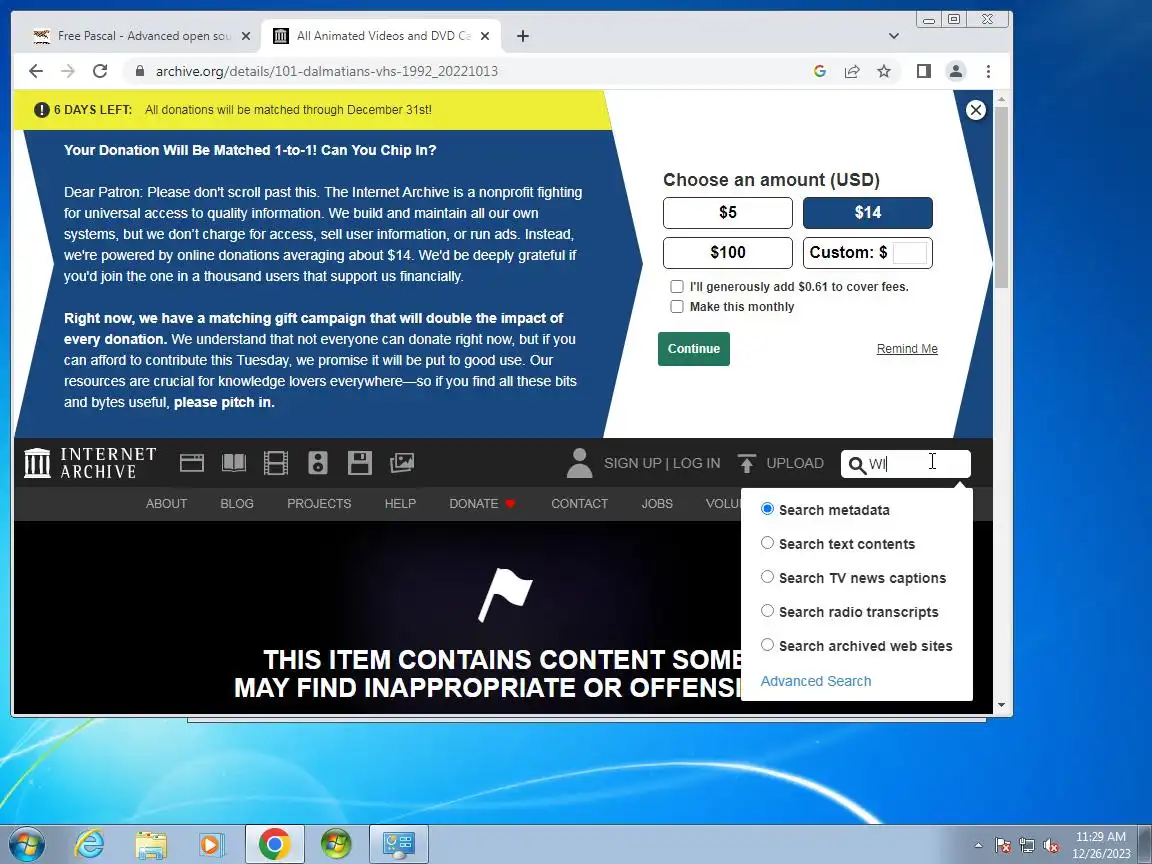Select Search metadata radio option
Viewport: 1152px width, 864px height.
pos(767,508)
